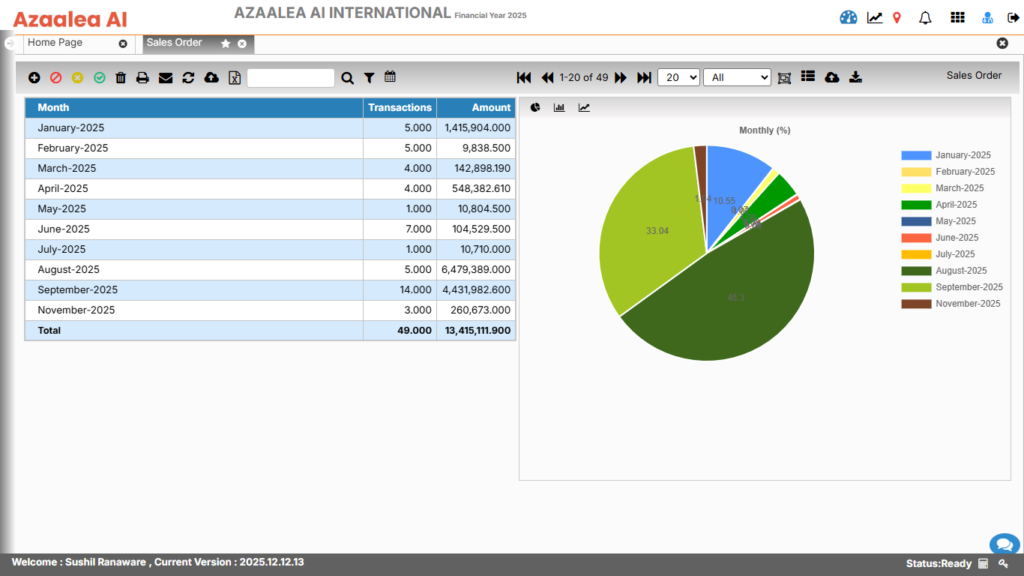Switch chart to line graph view
The image size is (1024, 576).
(582, 107)
